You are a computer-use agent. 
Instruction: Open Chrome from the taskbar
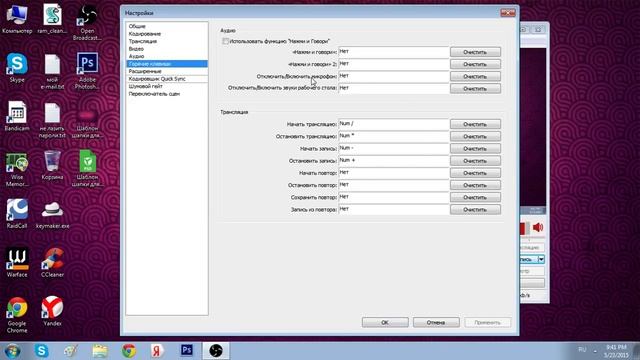point(129,351)
